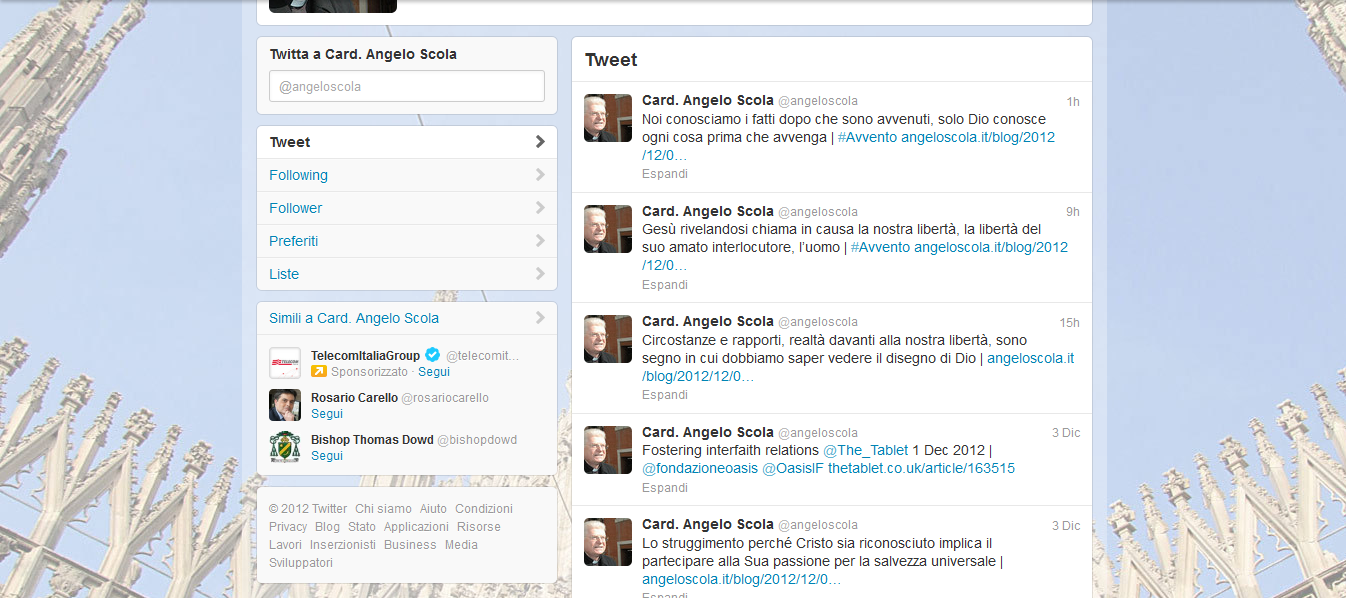Select Preferiti in the sidebar menu

[293, 241]
